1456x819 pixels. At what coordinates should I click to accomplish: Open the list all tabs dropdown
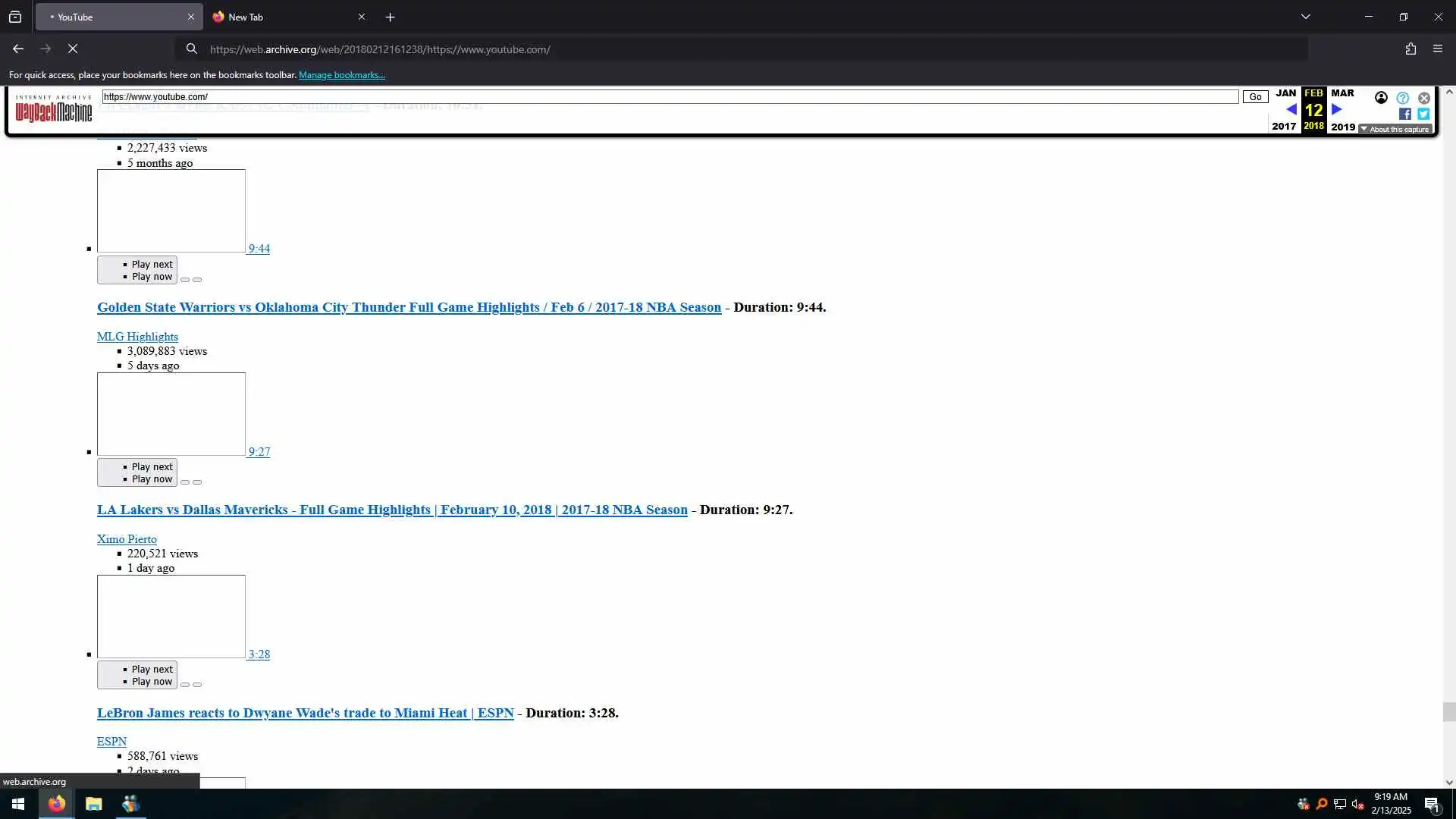1306,17
